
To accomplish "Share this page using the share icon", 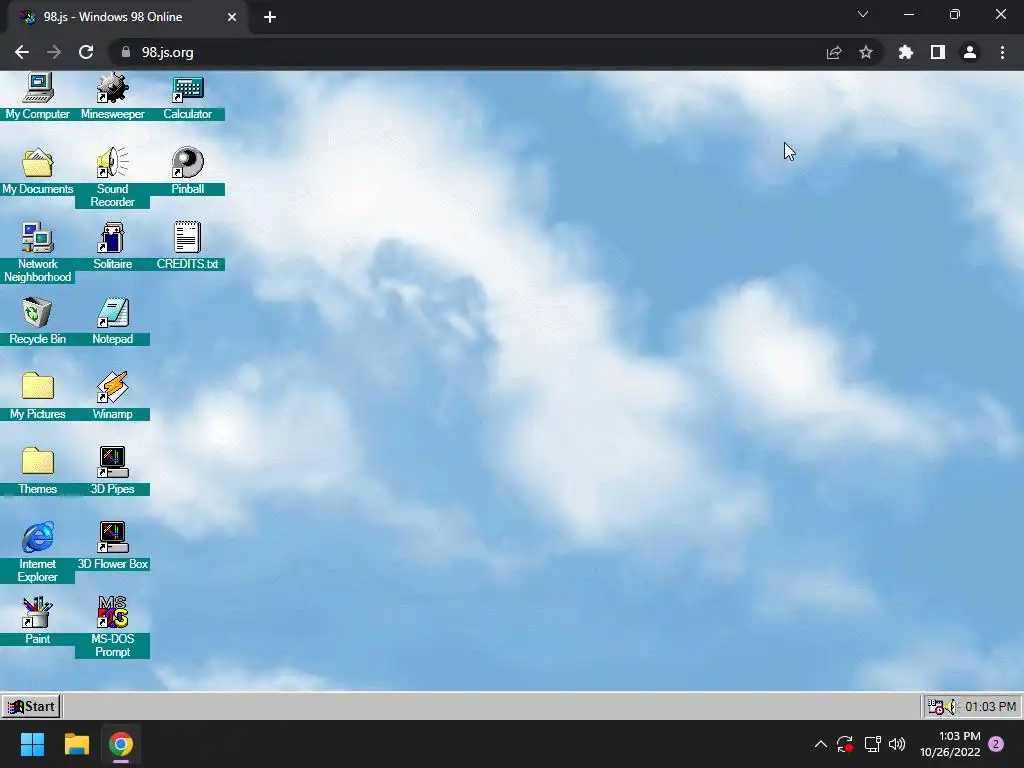I will [x=834, y=52].
